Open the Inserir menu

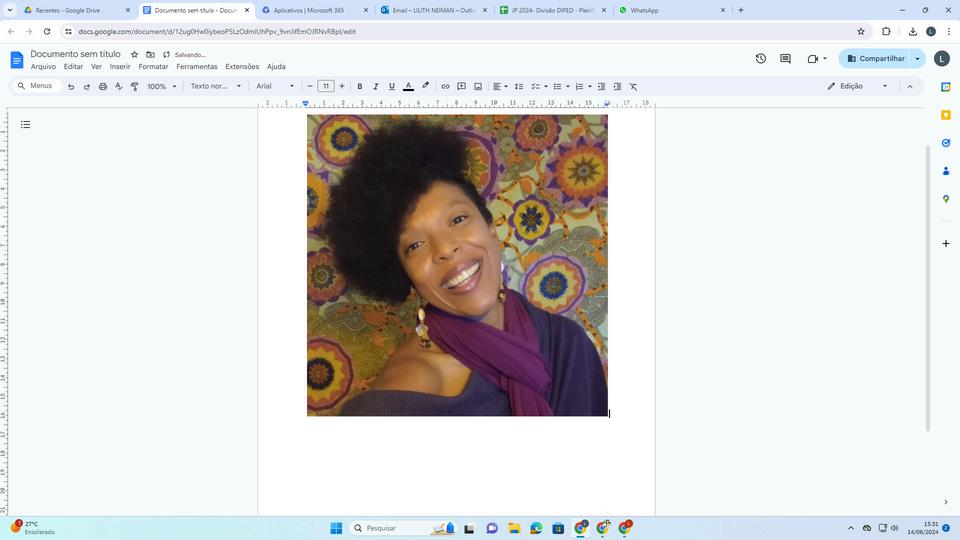(x=120, y=67)
